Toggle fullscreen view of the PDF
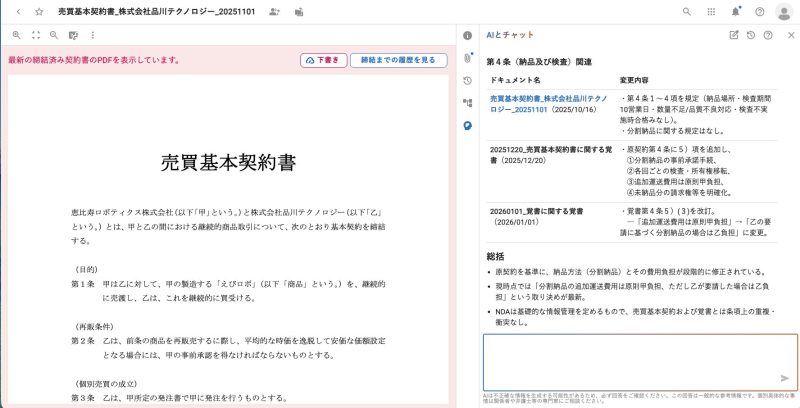This screenshot has width=800, height=408. point(35,35)
